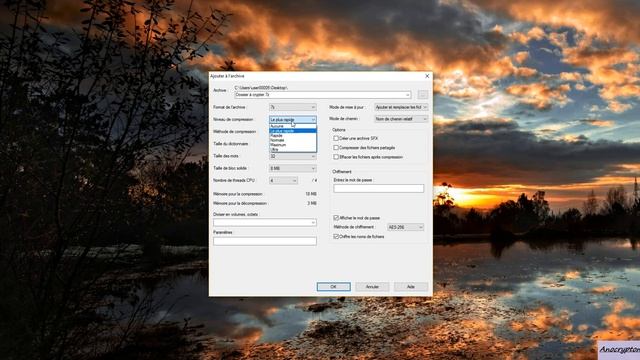Open the Taille de bloc solide dropdown
This screenshot has width=640, height=360.
coord(293,168)
